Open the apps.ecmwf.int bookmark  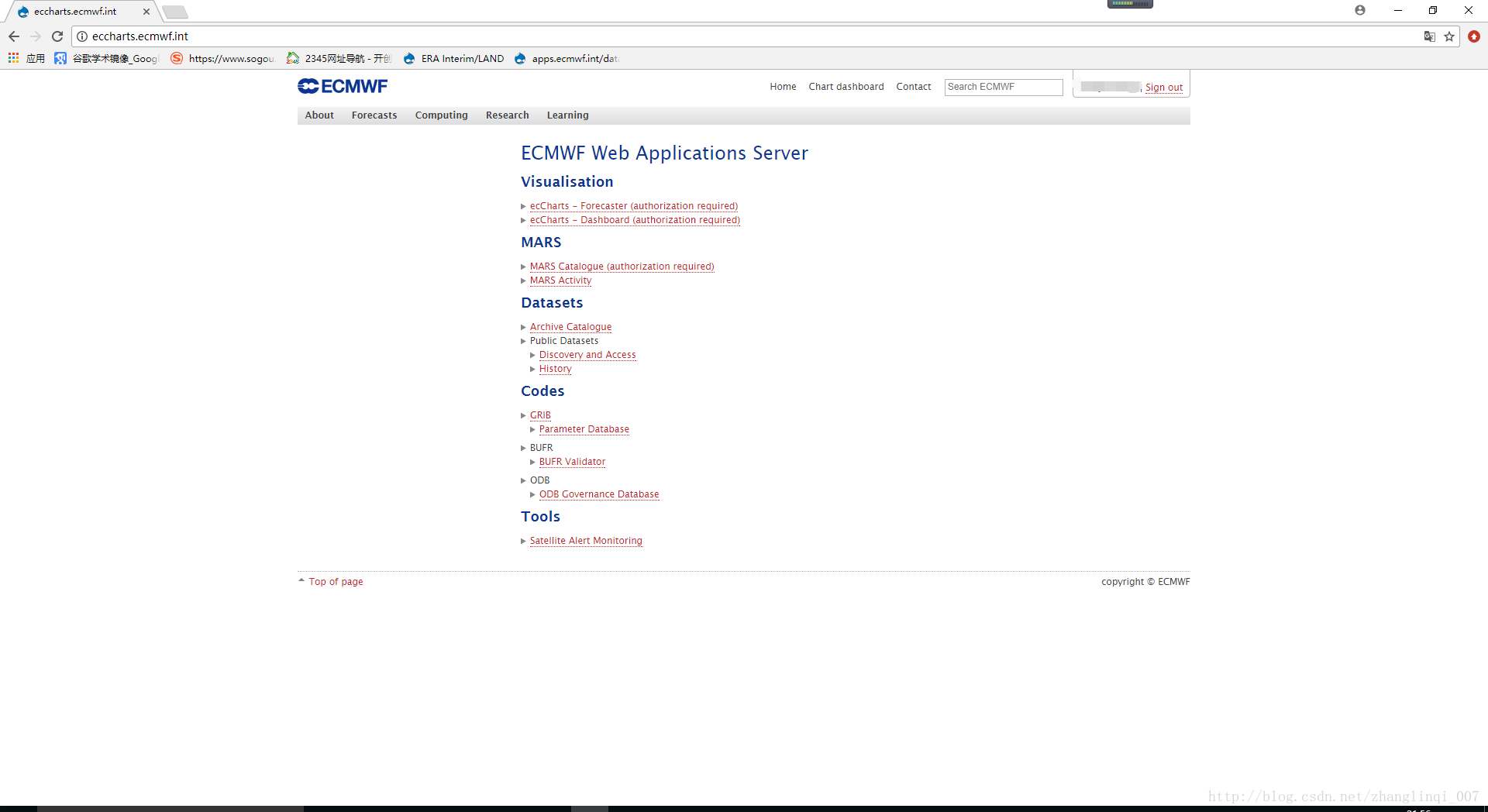(567, 58)
